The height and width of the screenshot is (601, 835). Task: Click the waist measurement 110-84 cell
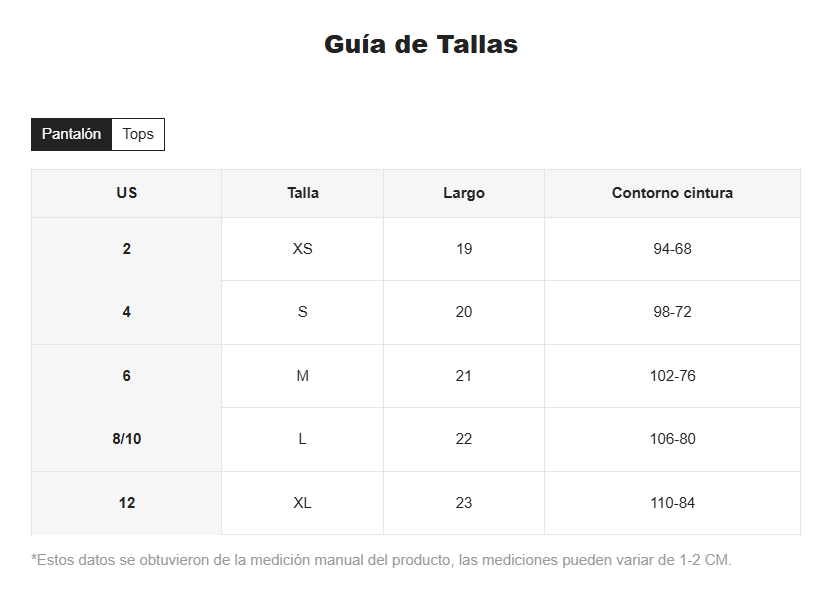(672, 503)
